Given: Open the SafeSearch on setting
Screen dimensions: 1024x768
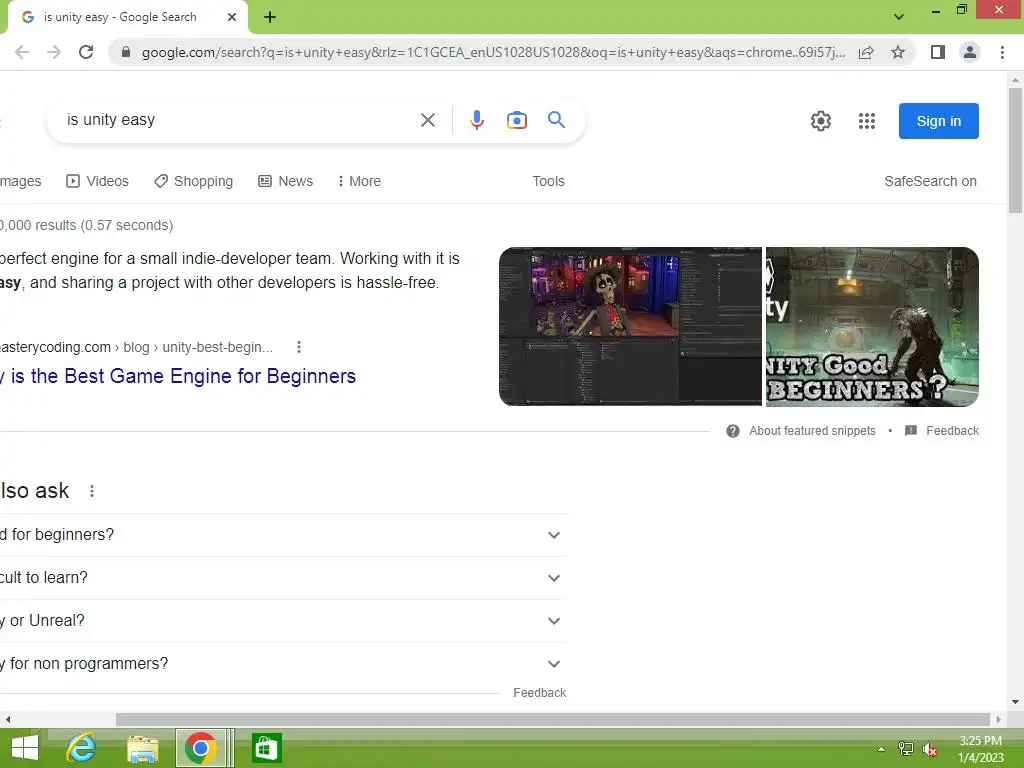Looking at the screenshot, I should click(x=931, y=181).
